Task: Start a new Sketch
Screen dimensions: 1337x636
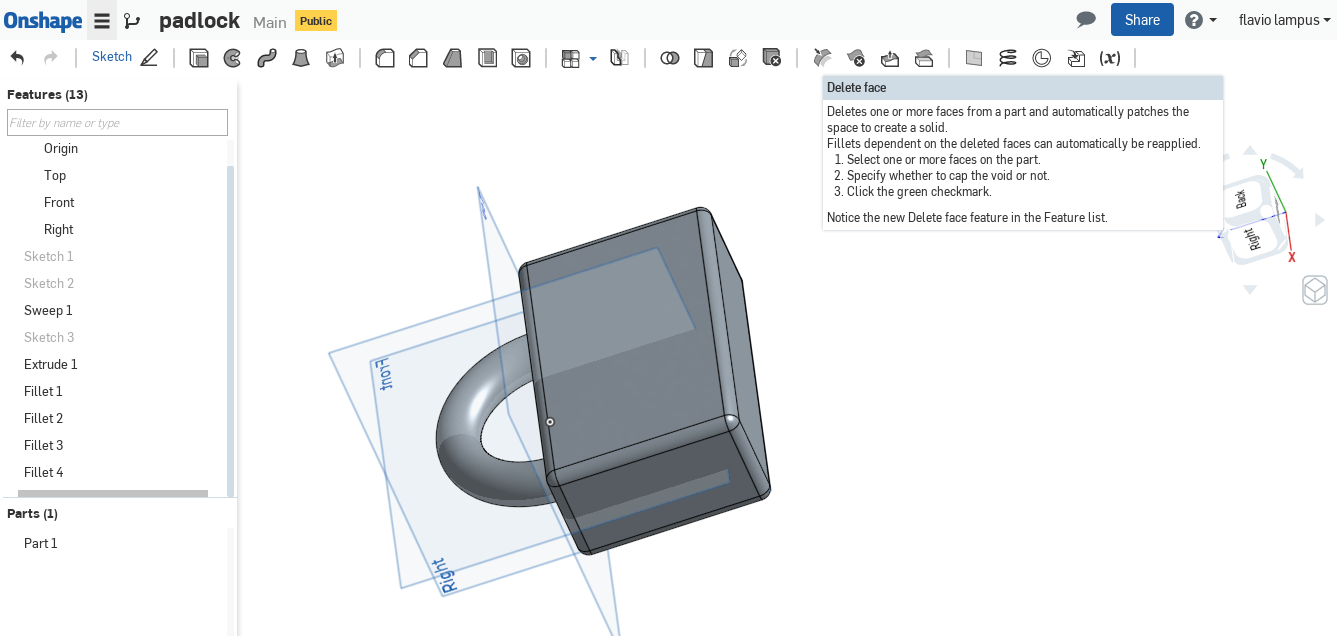Action: (125, 58)
